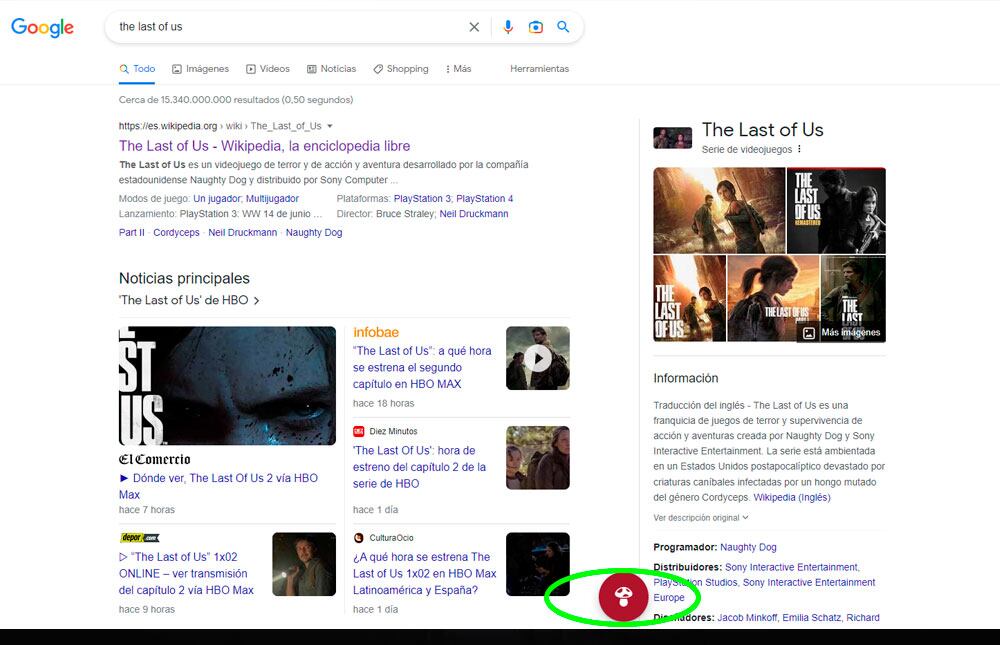Clear the search query with the X icon
This screenshot has height=645, width=1000.
(x=474, y=27)
